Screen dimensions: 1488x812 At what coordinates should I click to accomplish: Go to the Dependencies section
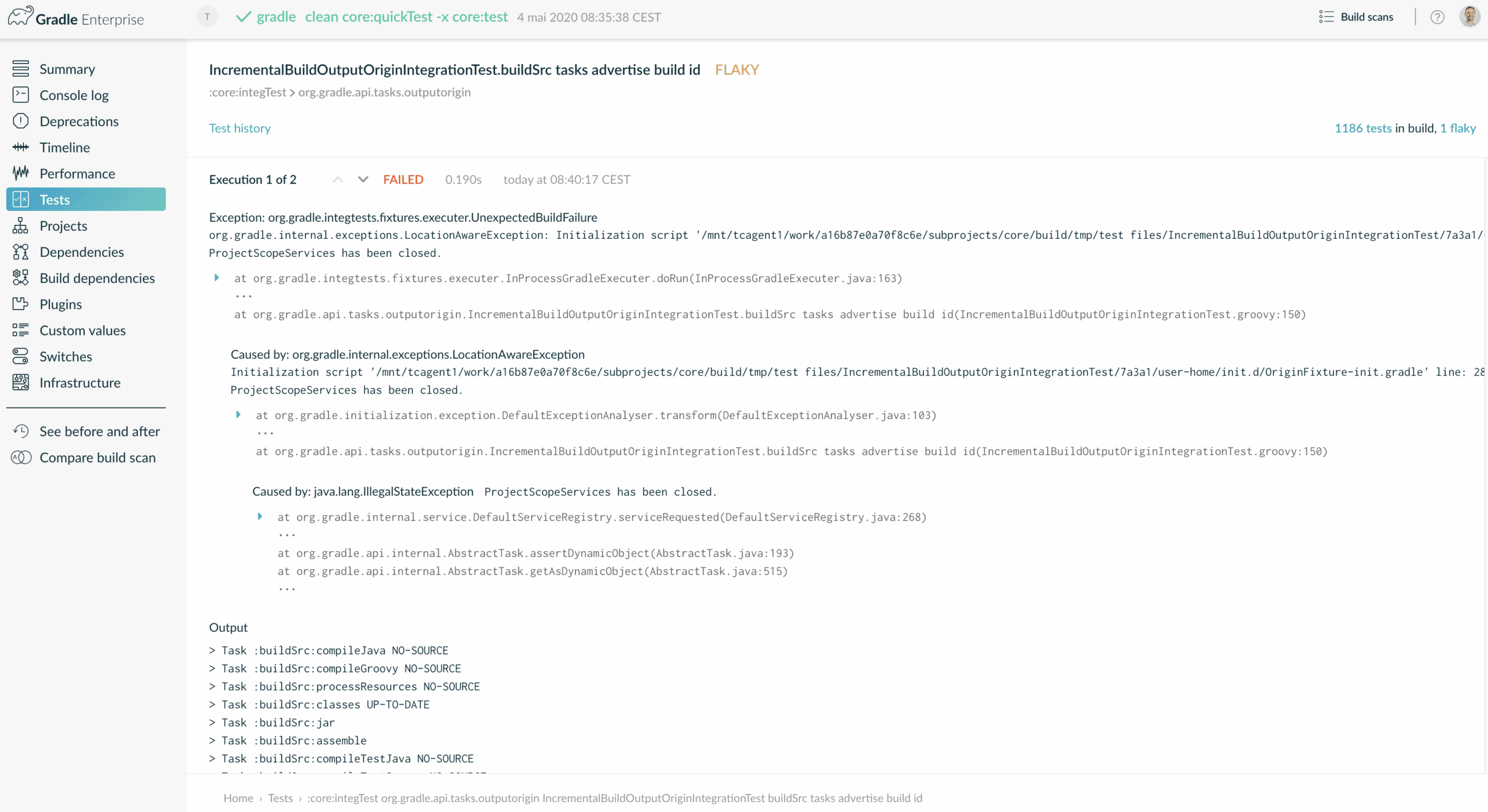point(82,252)
